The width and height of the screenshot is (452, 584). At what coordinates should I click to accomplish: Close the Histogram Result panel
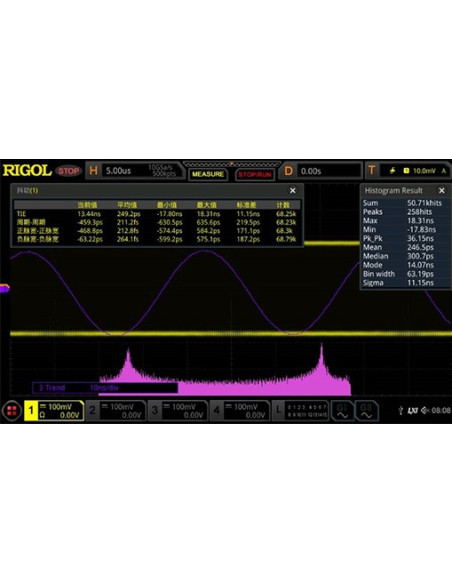(x=442, y=190)
